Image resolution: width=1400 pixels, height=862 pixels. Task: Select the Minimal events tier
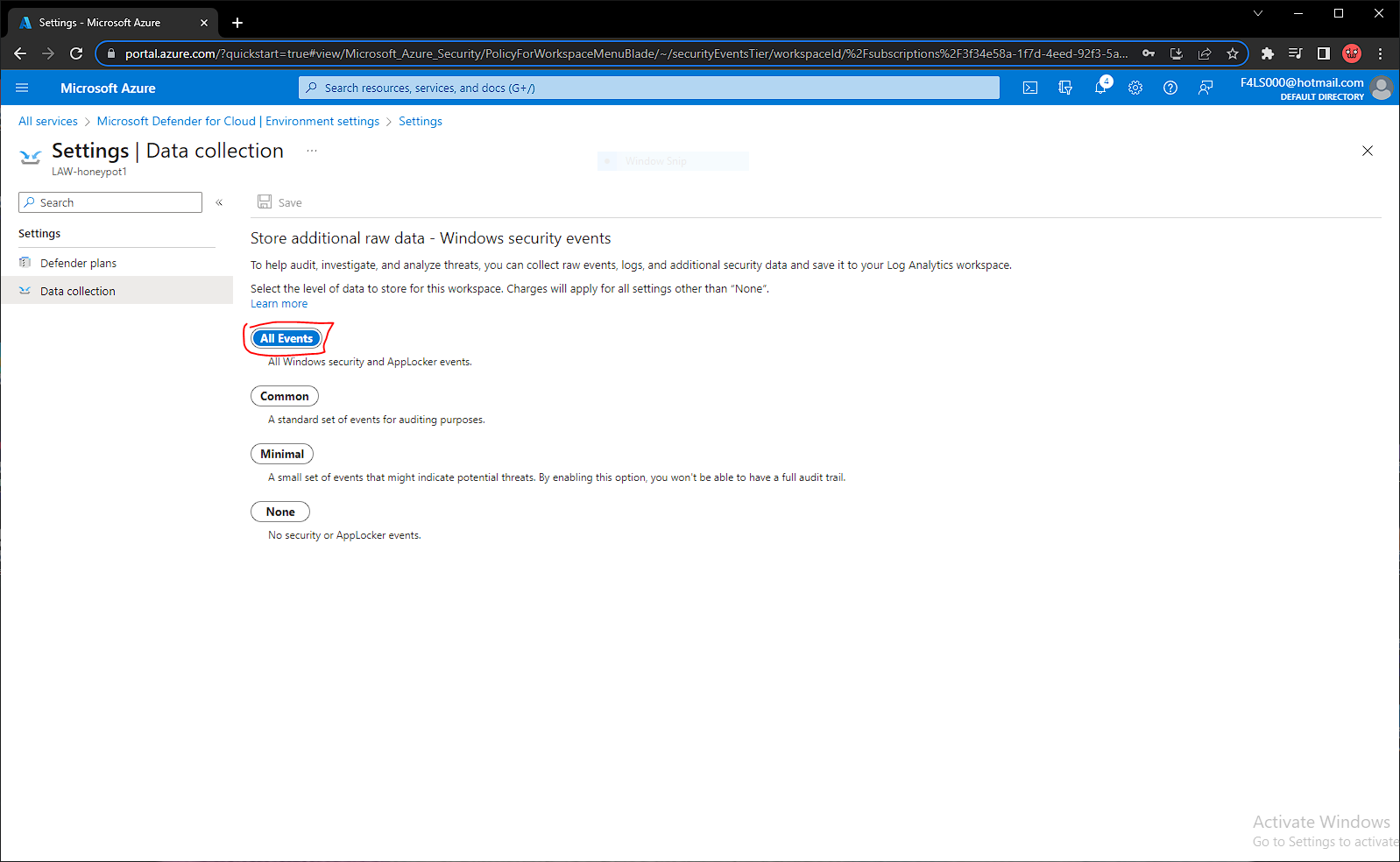282,454
